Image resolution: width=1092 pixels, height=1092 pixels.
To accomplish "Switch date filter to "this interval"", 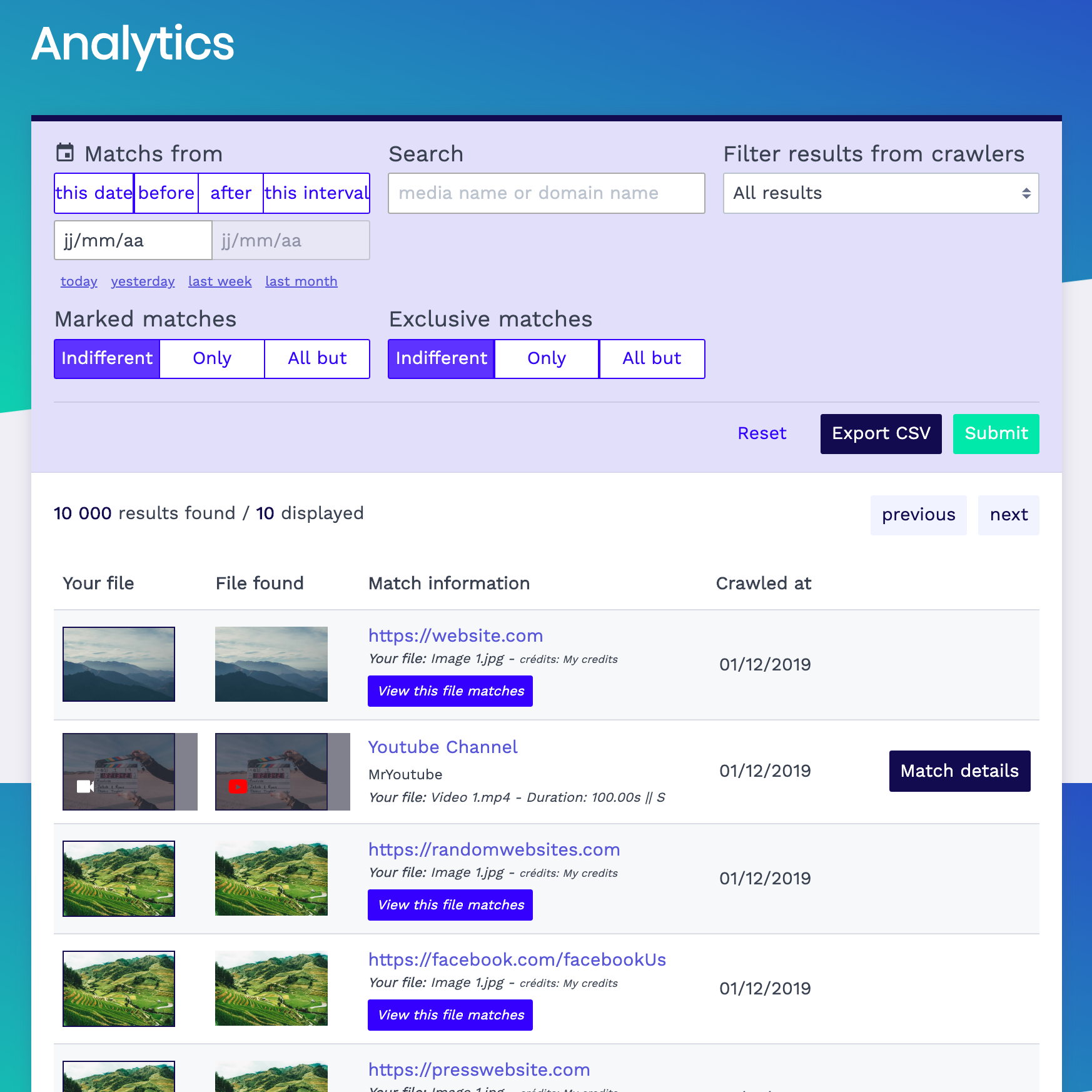I will coord(316,193).
